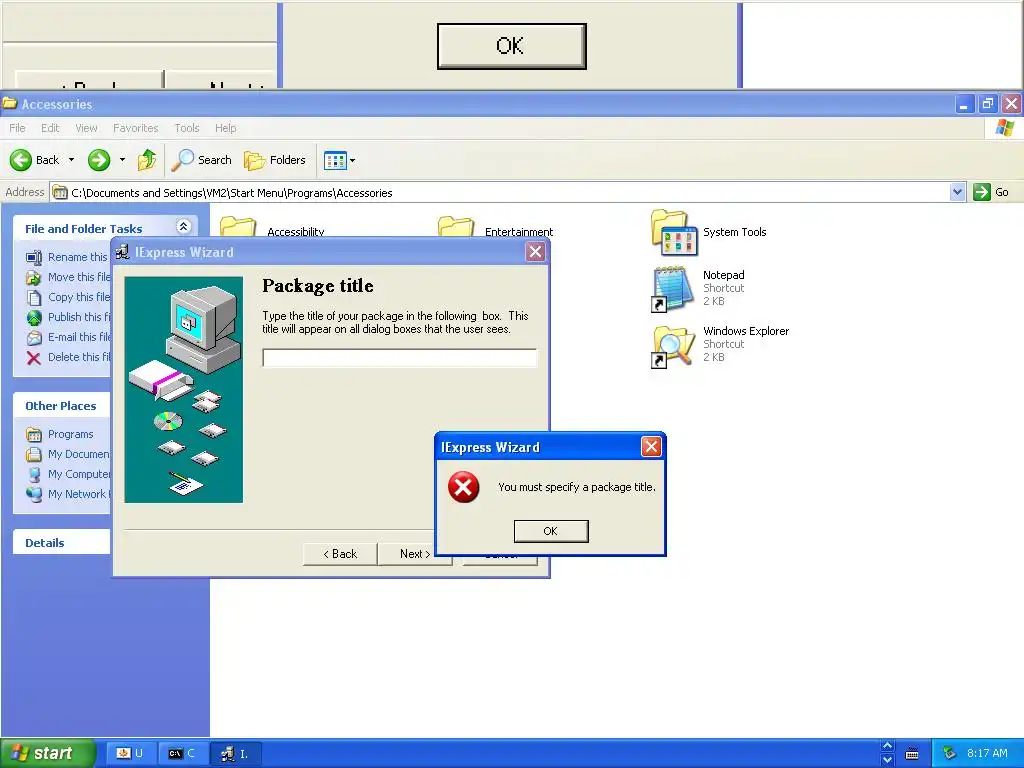1024x768 pixels.
Task: Select the Notepad shortcut icon
Action: click(672, 288)
